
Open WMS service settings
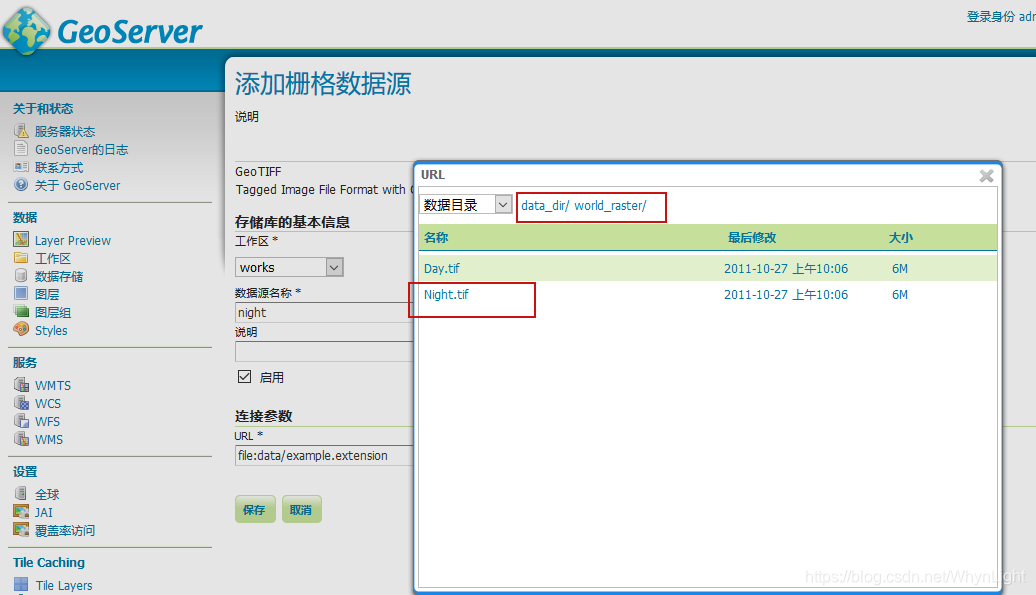point(49,439)
